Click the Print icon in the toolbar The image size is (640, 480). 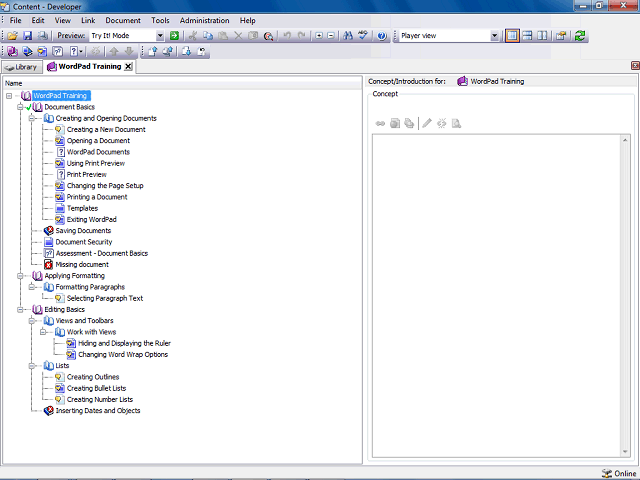click(42, 36)
